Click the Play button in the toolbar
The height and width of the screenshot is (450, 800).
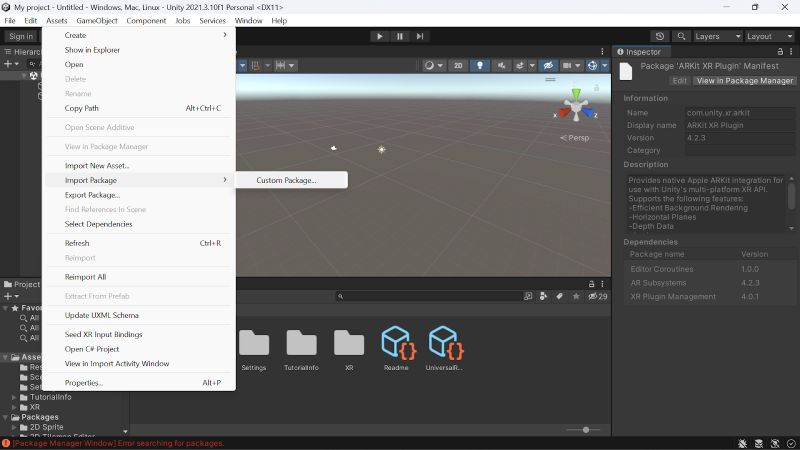pyautogui.click(x=379, y=36)
